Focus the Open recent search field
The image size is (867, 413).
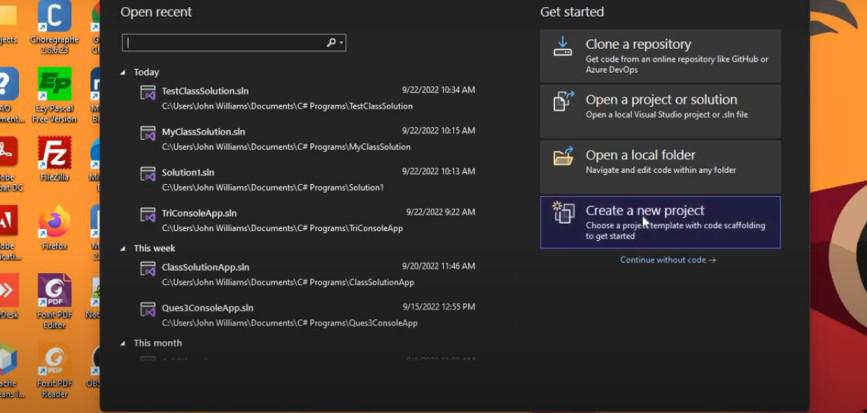point(234,43)
